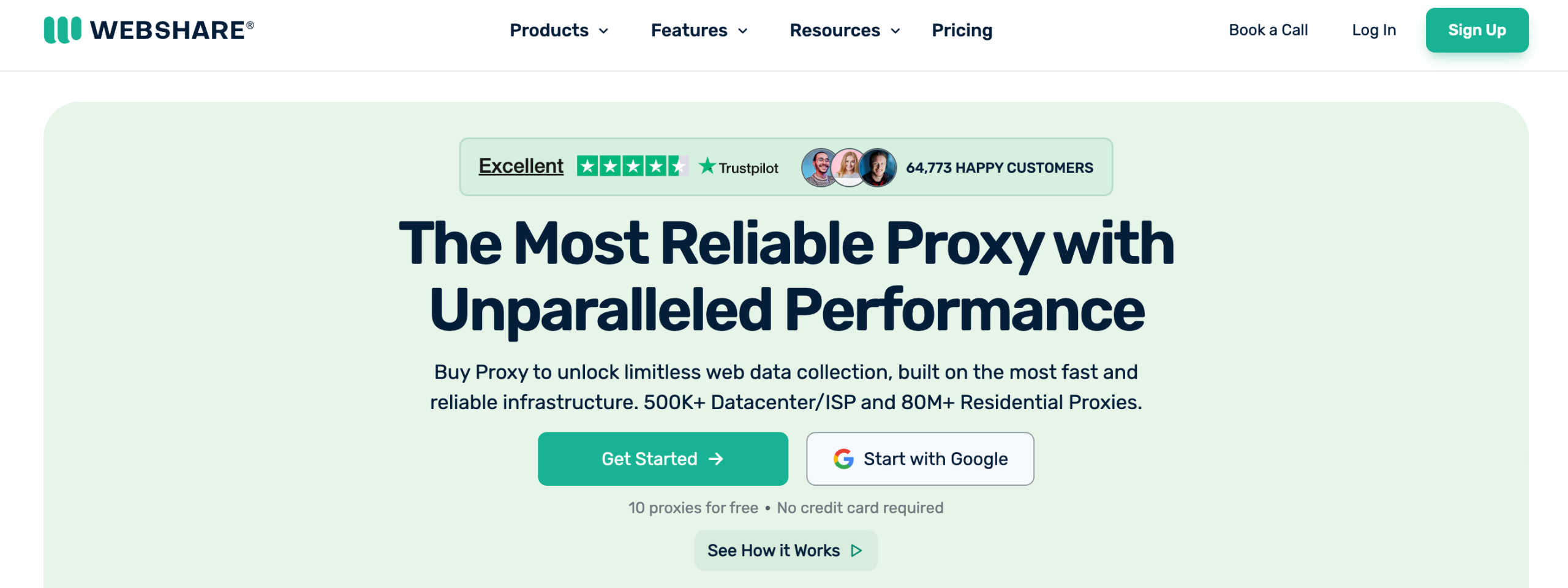The width and height of the screenshot is (1568, 588).
Task: Click the Excellent Trustpilot rating link
Action: pos(521,166)
